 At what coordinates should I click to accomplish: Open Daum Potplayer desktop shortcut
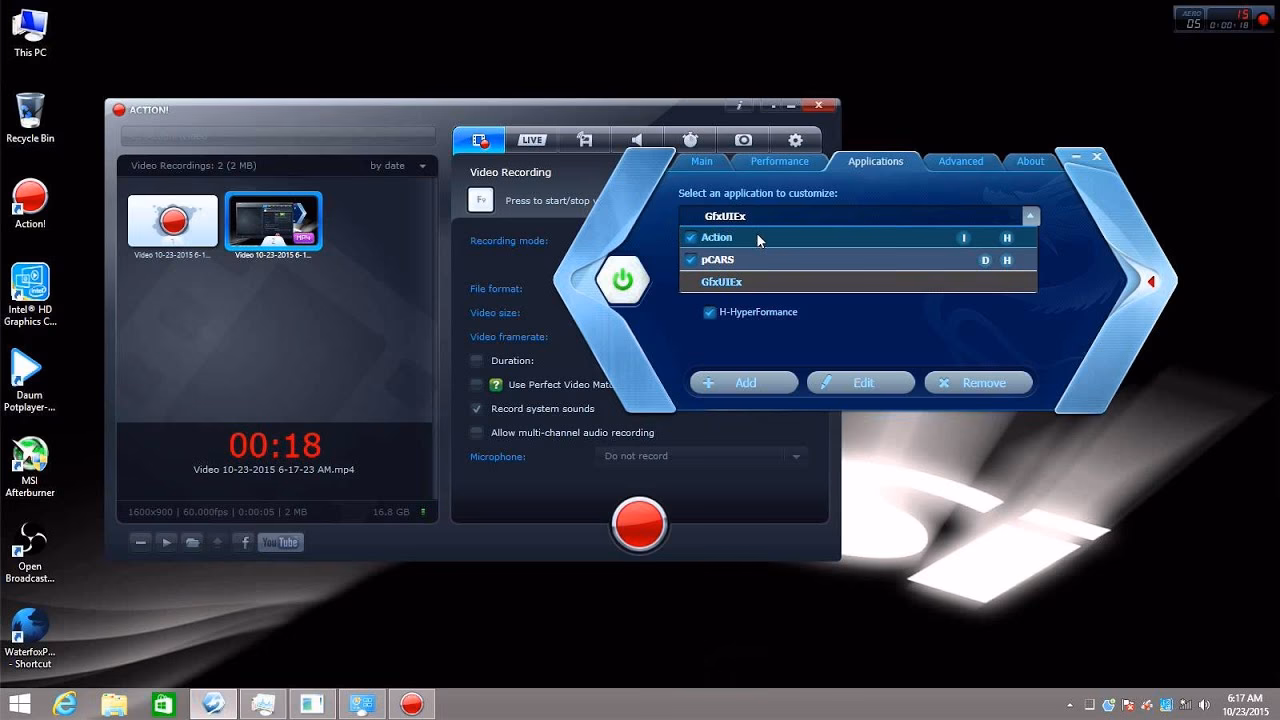pyautogui.click(x=30, y=381)
